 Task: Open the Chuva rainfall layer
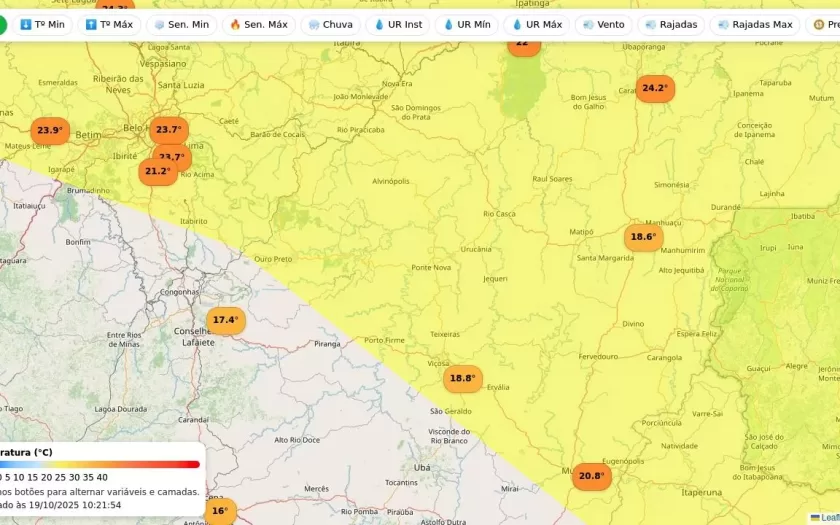pyautogui.click(x=330, y=24)
